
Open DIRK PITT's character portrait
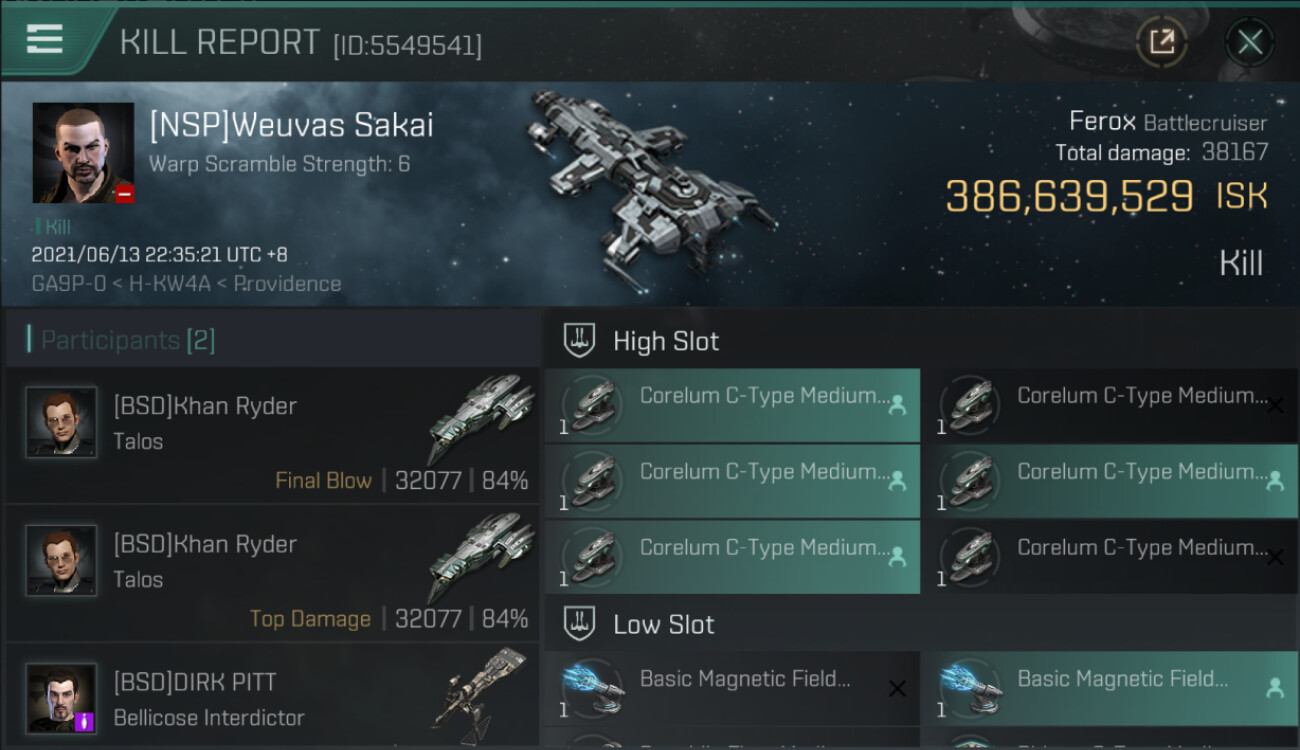(61, 698)
